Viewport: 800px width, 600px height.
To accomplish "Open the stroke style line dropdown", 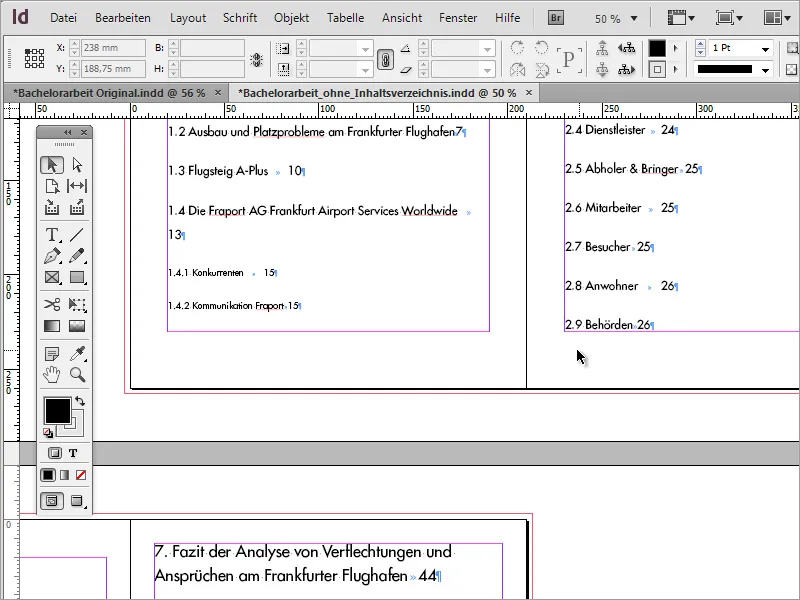I will point(765,70).
